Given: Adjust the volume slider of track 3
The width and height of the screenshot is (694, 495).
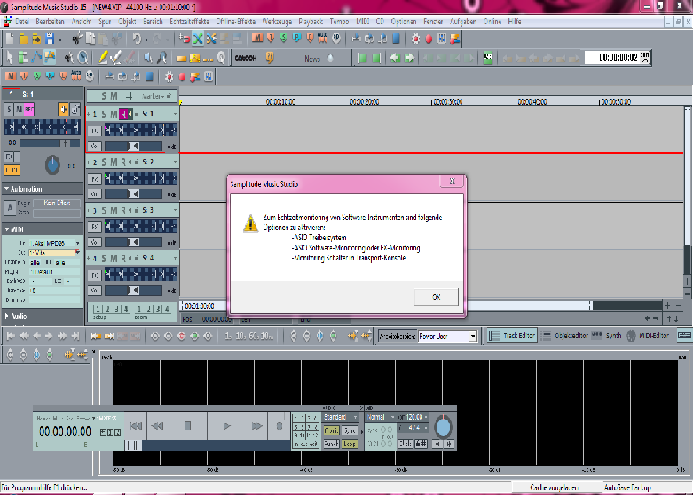Looking at the screenshot, I should [x=133, y=242].
